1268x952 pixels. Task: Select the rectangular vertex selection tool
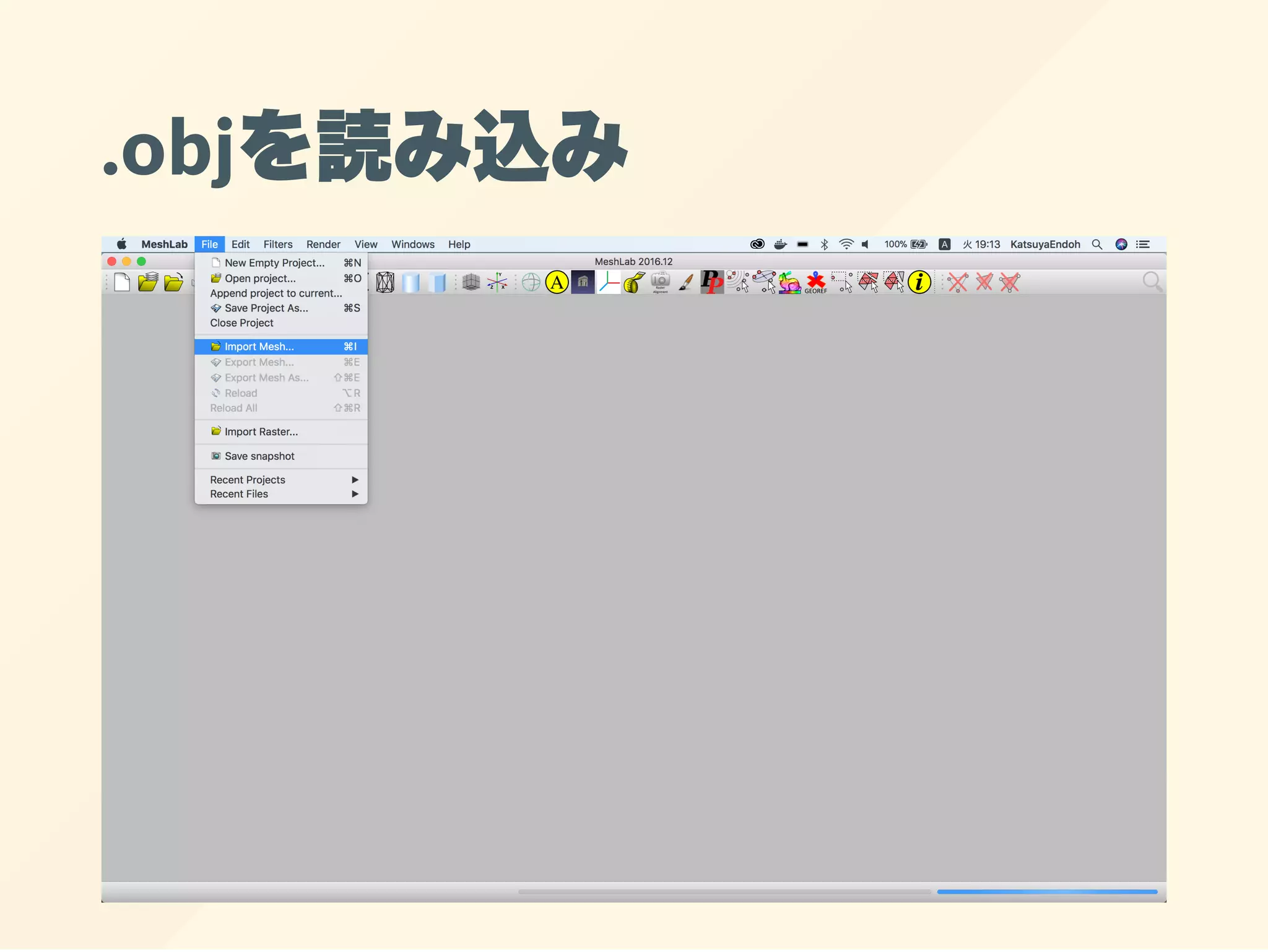point(842,282)
